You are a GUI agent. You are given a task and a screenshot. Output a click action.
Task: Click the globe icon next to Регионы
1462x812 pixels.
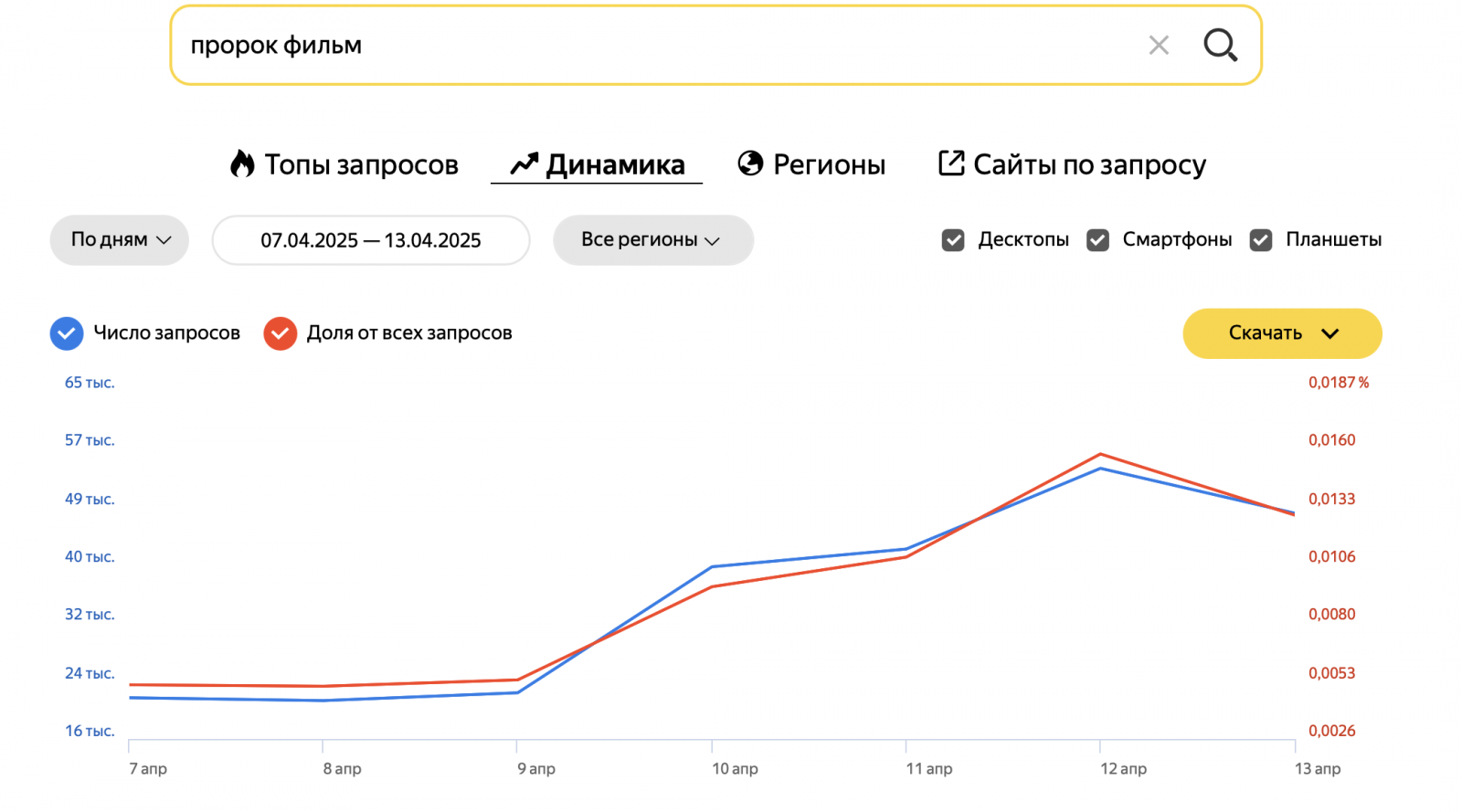750,163
